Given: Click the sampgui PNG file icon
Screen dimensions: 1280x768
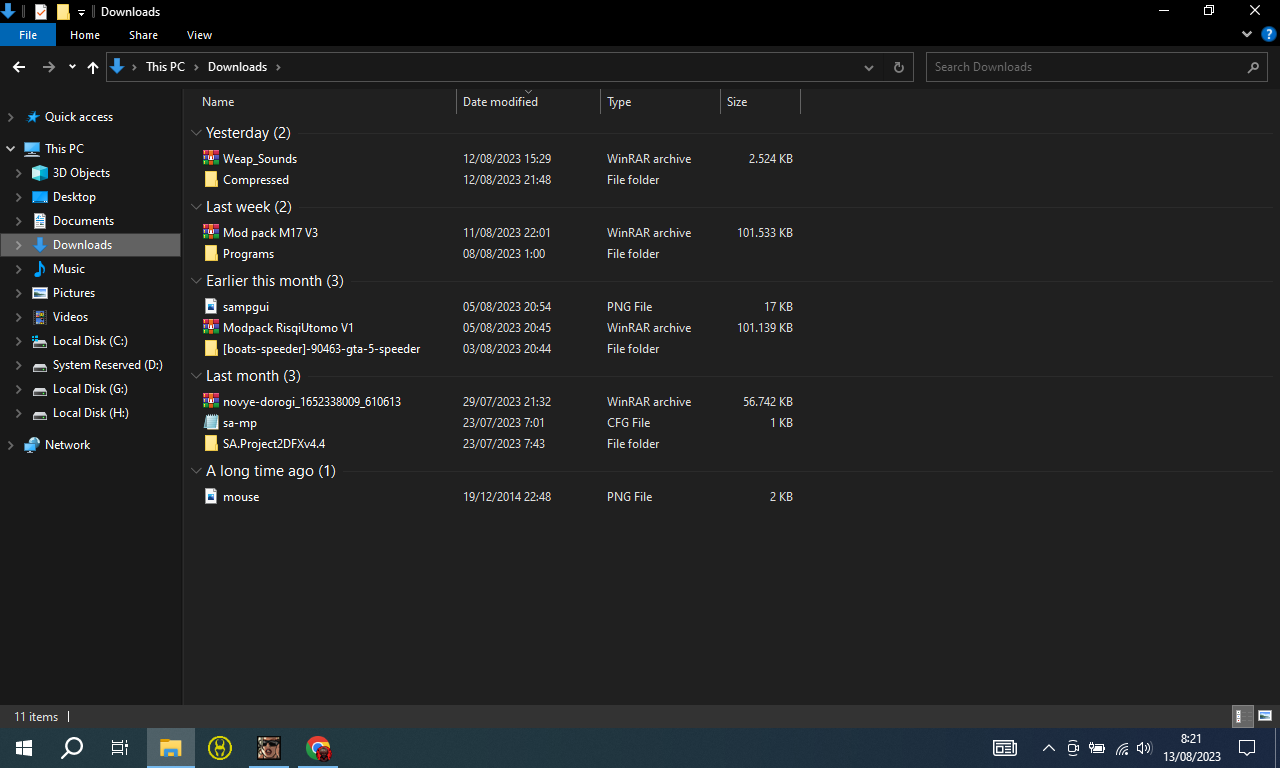Looking at the screenshot, I should [211, 306].
